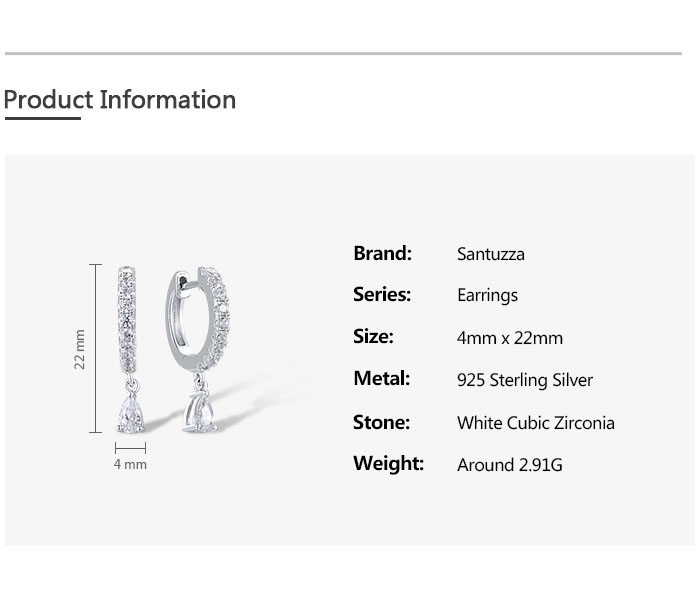The image size is (700, 596).
Task: Select the 4mm x 22mm size value
Action: pos(509,338)
